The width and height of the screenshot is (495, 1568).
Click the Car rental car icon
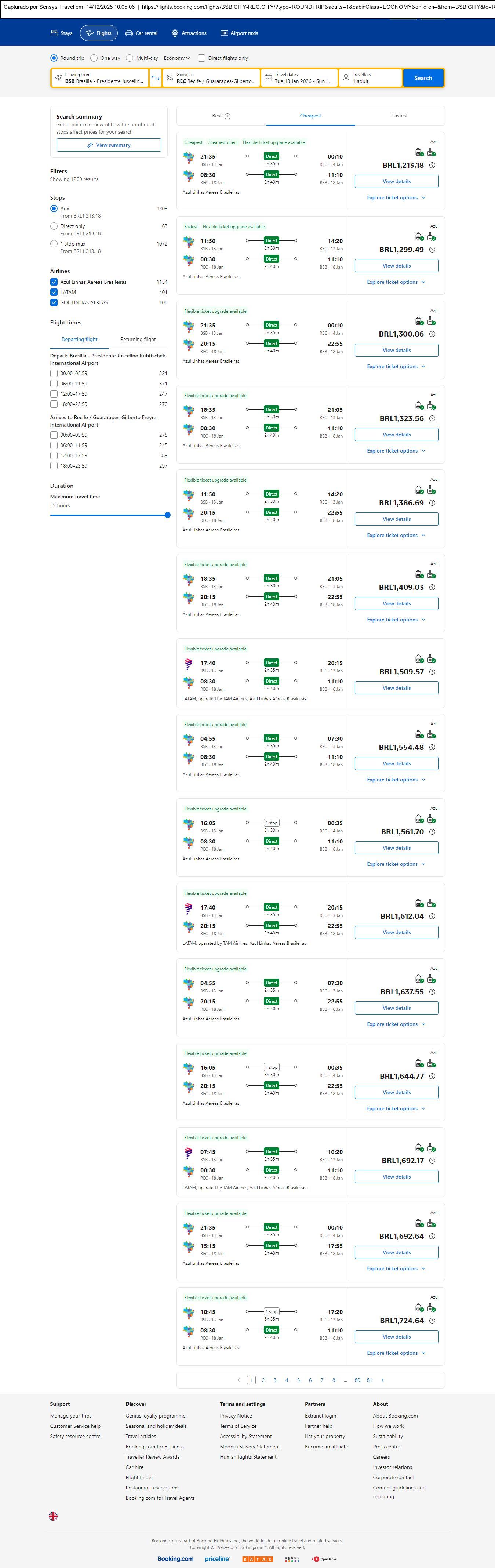(129, 33)
